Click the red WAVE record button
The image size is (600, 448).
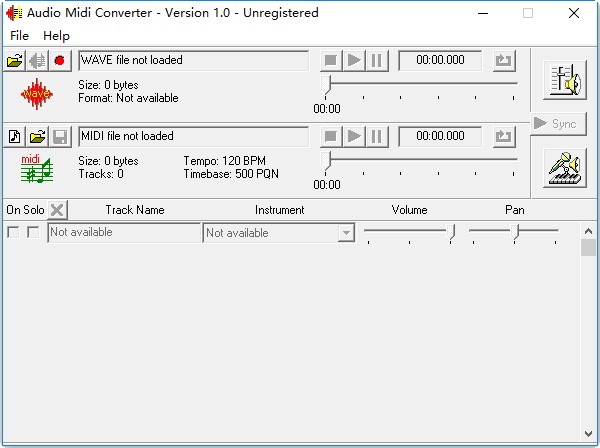pyautogui.click(x=59, y=60)
